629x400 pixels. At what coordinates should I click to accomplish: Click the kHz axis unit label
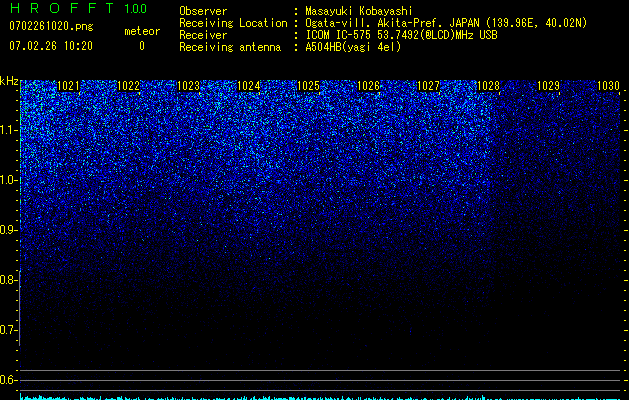point(9,81)
